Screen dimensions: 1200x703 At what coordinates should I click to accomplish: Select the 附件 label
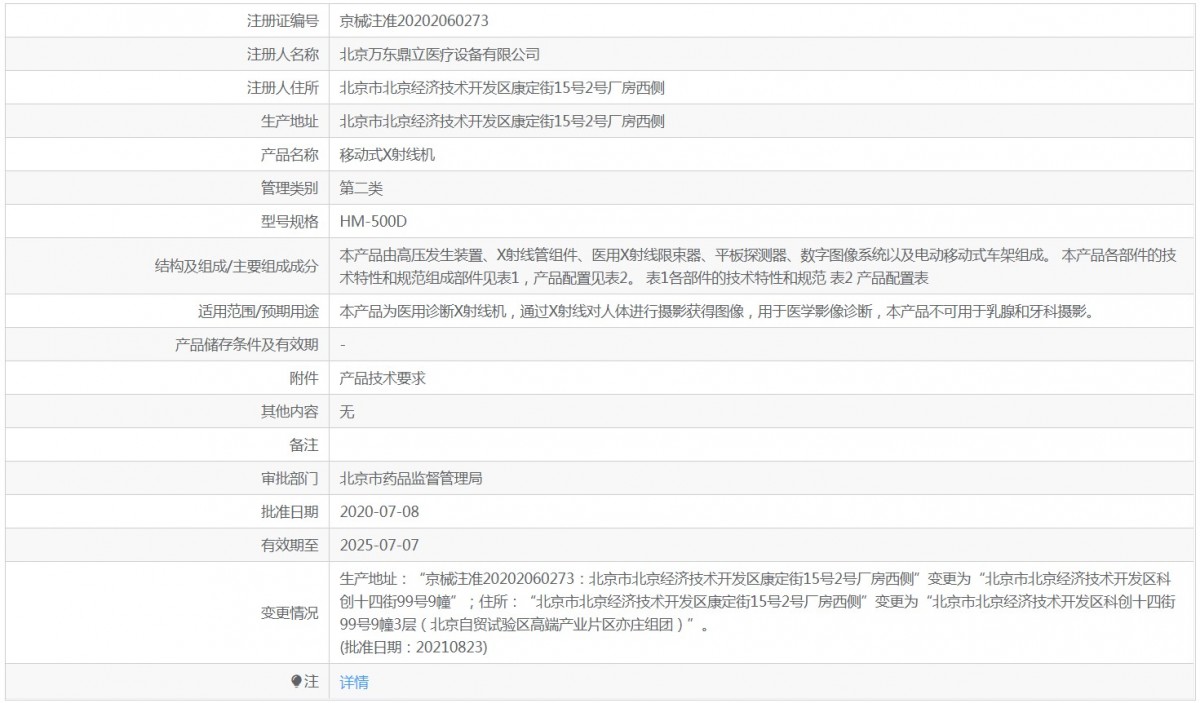pos(304,378)
